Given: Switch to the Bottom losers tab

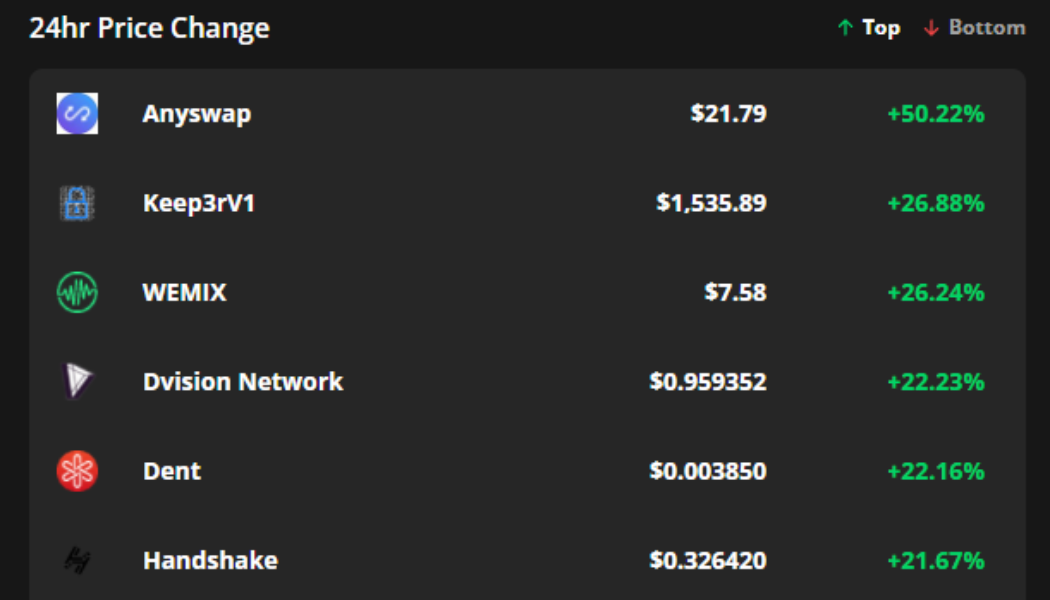Looking at the screenshot, I should (x=986, y=28).
